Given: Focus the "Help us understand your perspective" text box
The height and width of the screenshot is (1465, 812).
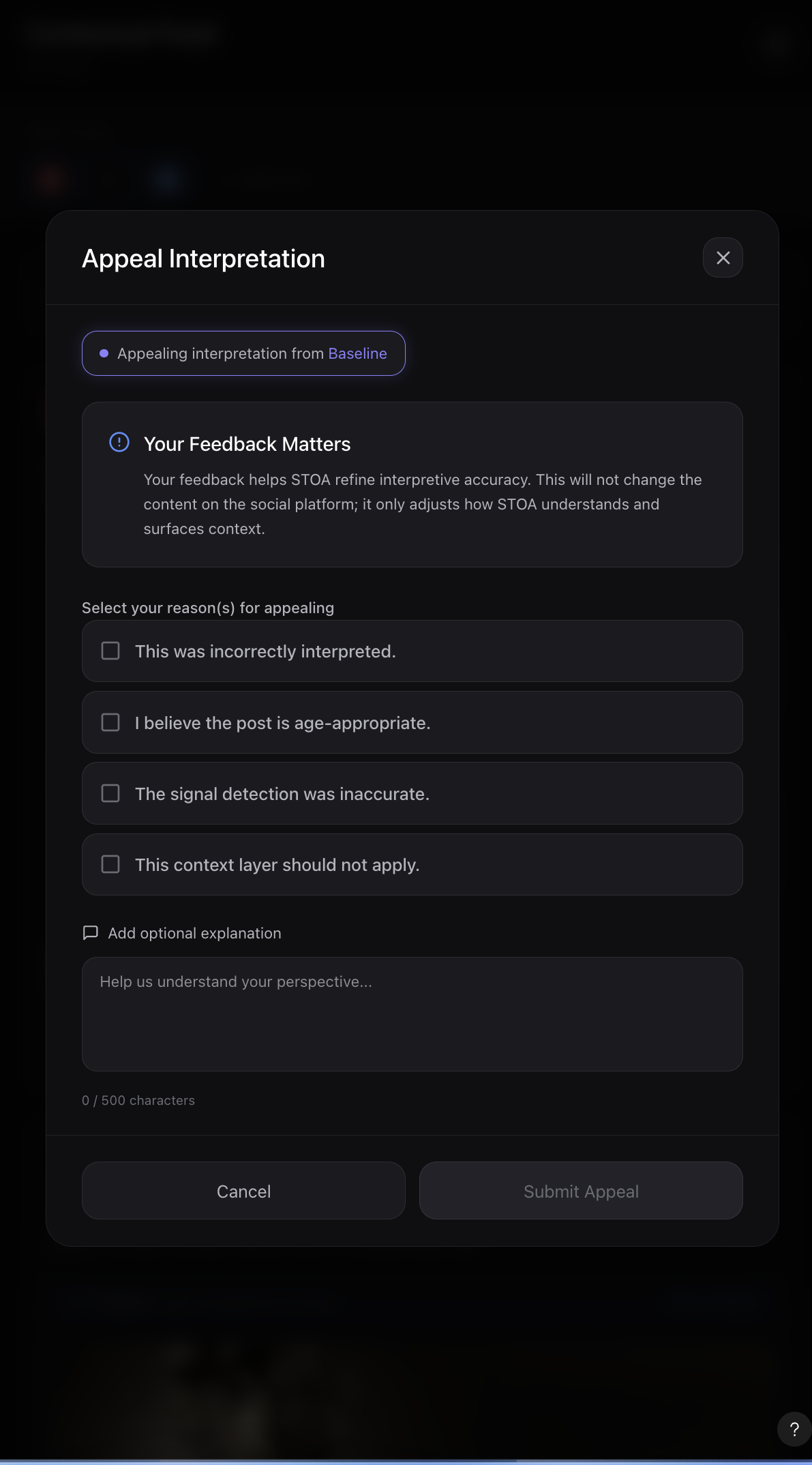Looking at the screenshot, I should (x=412, y=1013).
